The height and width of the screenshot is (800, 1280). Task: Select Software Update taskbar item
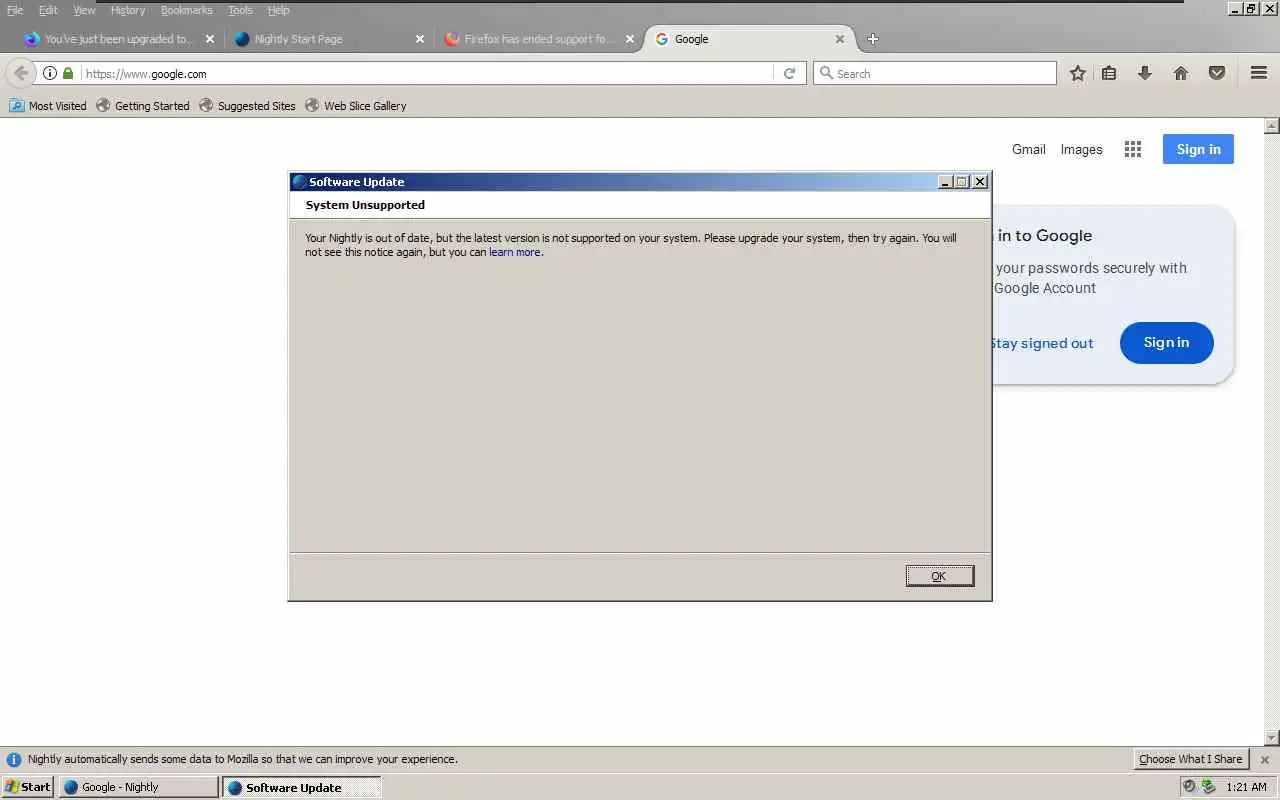(301, 787)
